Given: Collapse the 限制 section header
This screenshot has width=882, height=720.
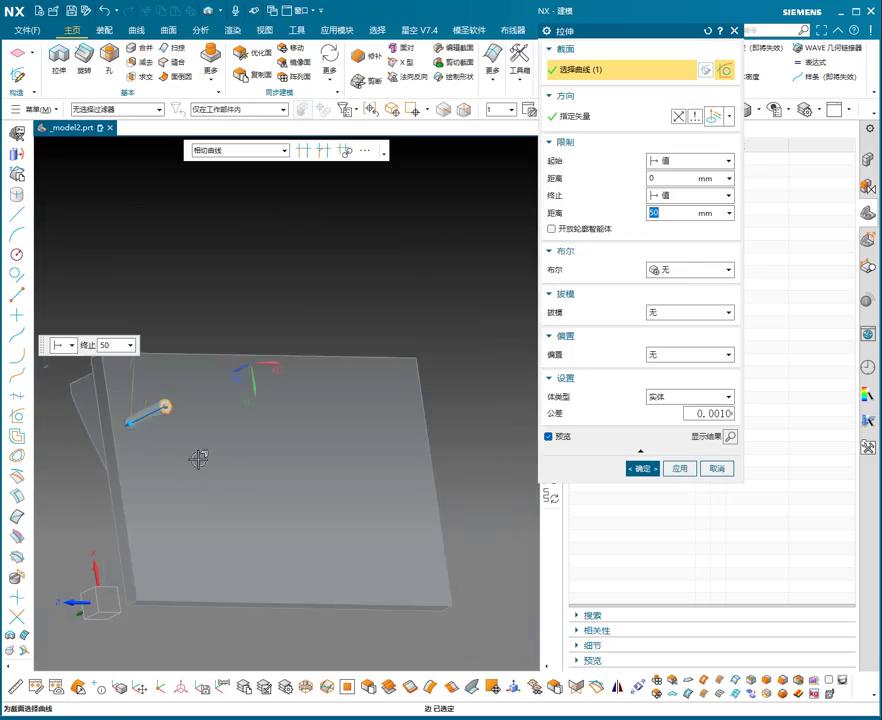Looking at the screenshot, I should coord(565,142).
